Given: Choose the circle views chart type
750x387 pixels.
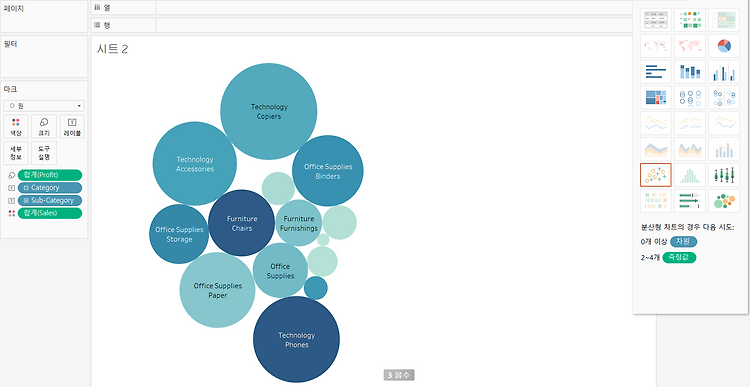Looking at the screenshot, I should pos(690,98).
